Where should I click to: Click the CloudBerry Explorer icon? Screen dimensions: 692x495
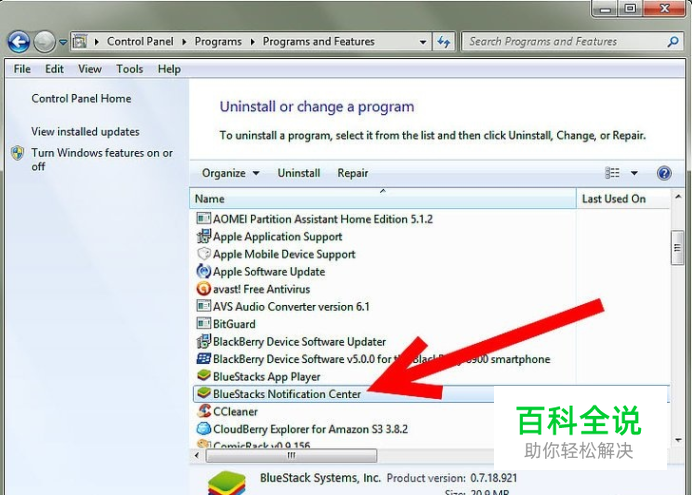[x=203, y=428]
